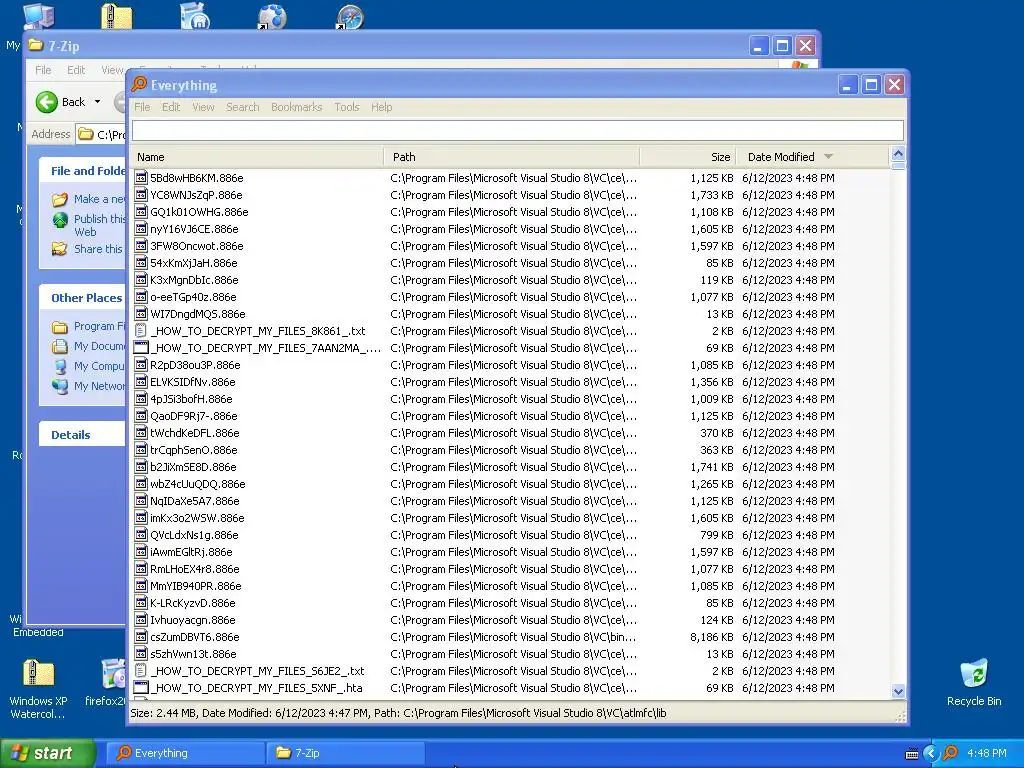Image resolution: width=1024 pixels, height=768 pixels.
Task: Select file name QaoDF9Rj7-.886e
Action: (x=194, y=416)
